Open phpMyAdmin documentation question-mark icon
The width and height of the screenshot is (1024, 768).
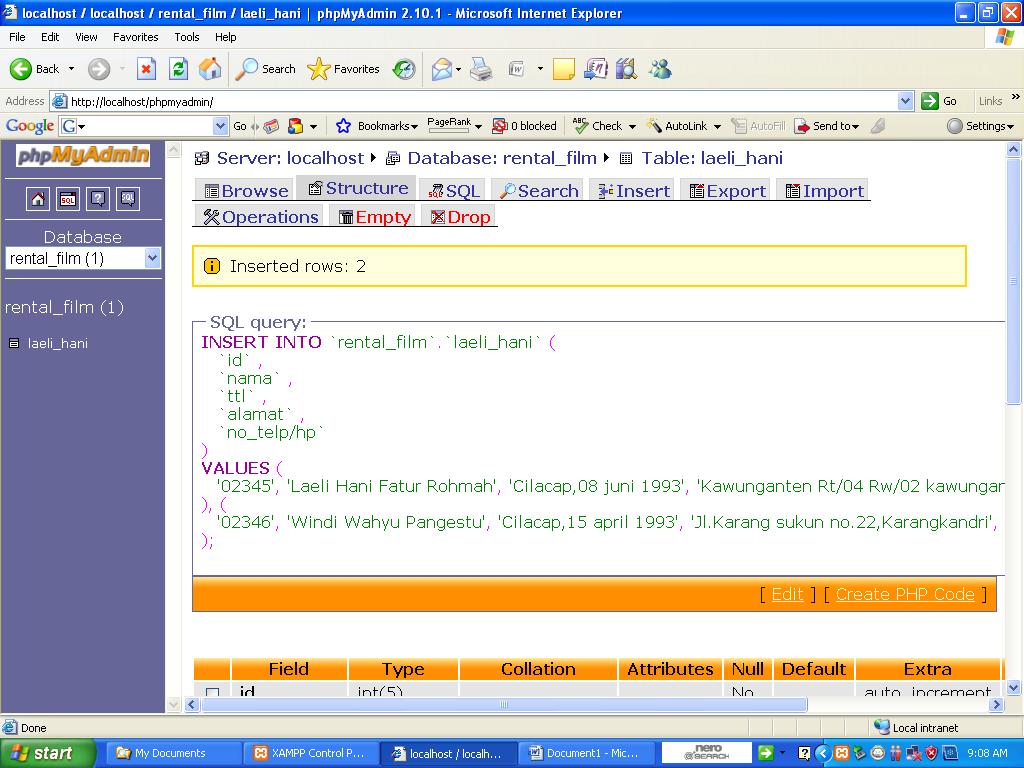point(98,199)
